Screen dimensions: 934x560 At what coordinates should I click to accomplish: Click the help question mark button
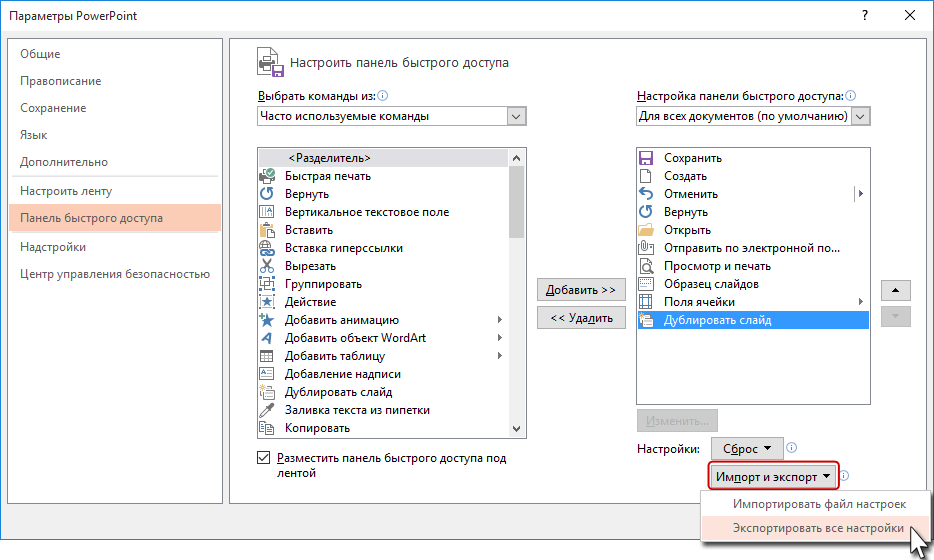(x=865, y=15)
